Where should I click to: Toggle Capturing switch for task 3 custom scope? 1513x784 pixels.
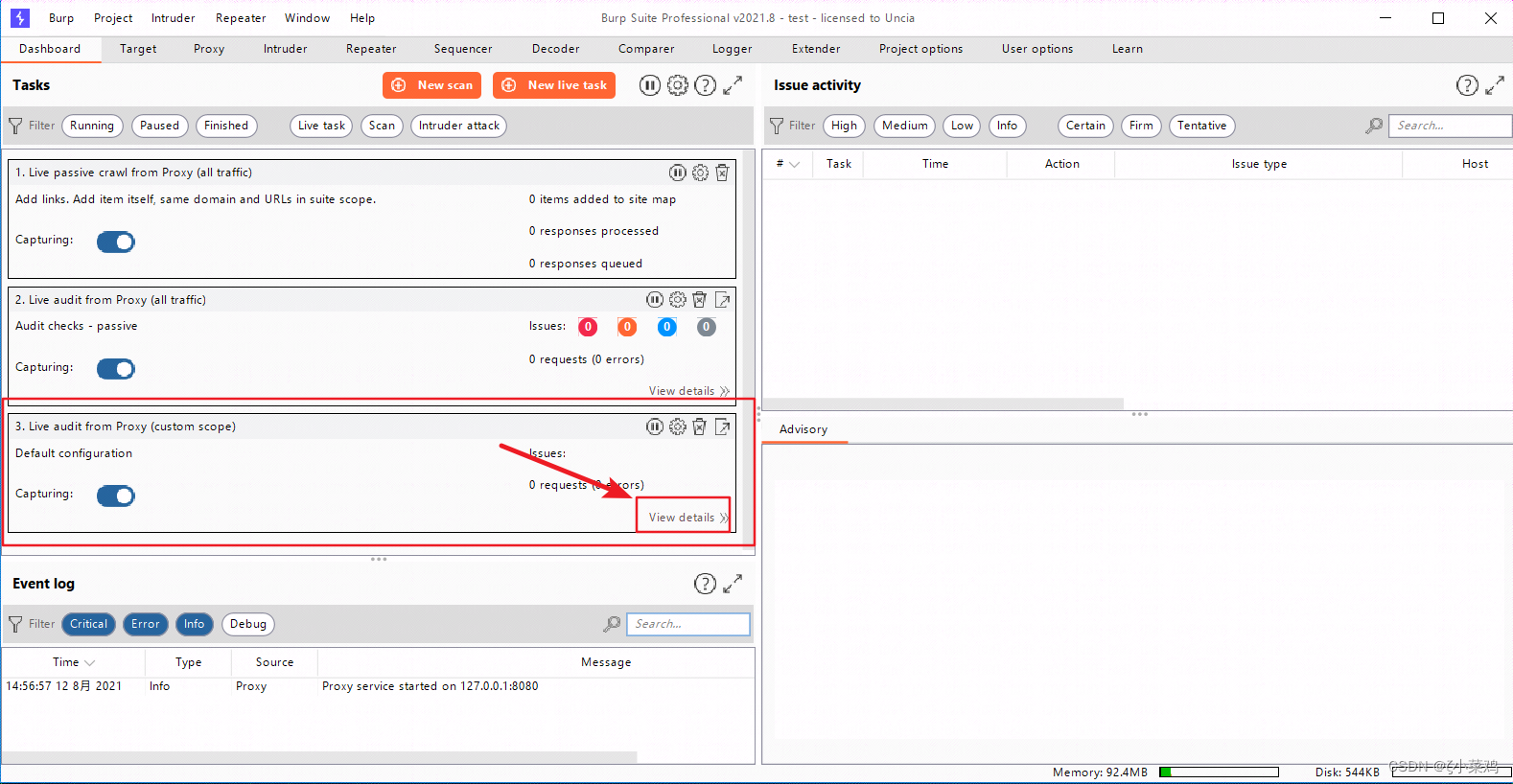pos(116,496)
